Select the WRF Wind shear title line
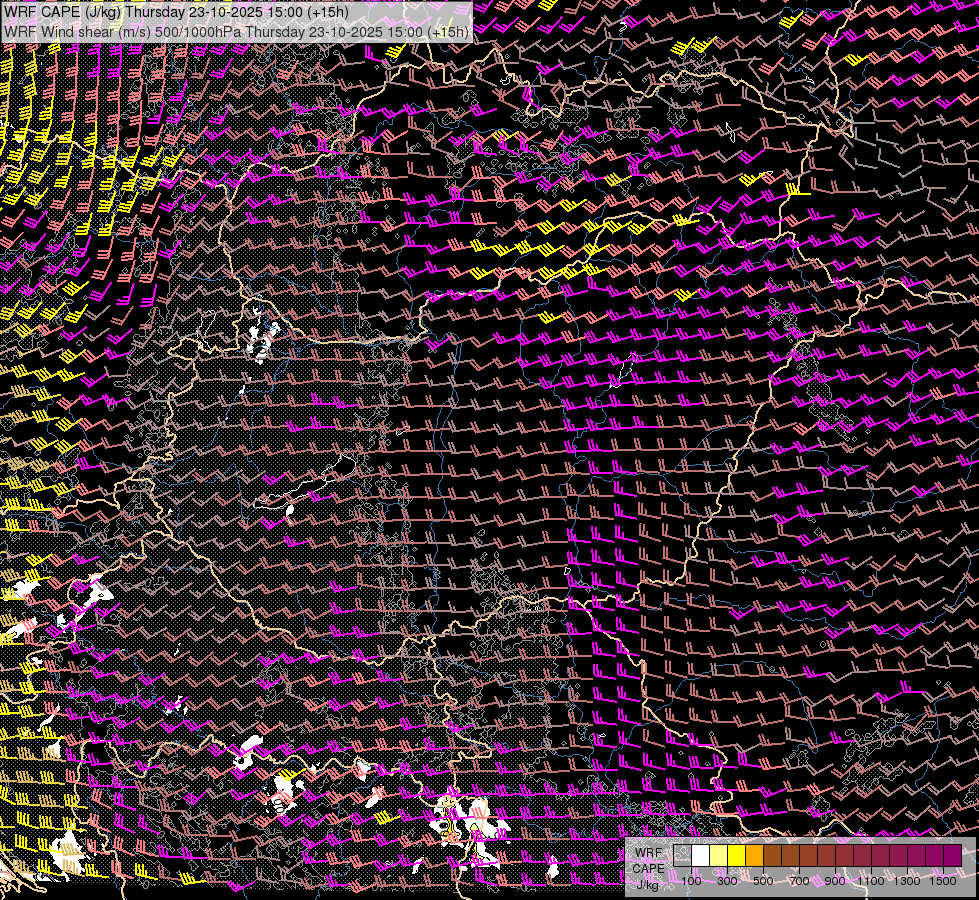979x900 pixels. 236,31
